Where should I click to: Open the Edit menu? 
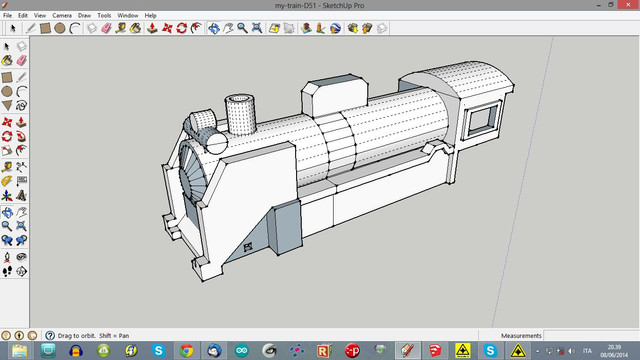click(x=23, y=16)
